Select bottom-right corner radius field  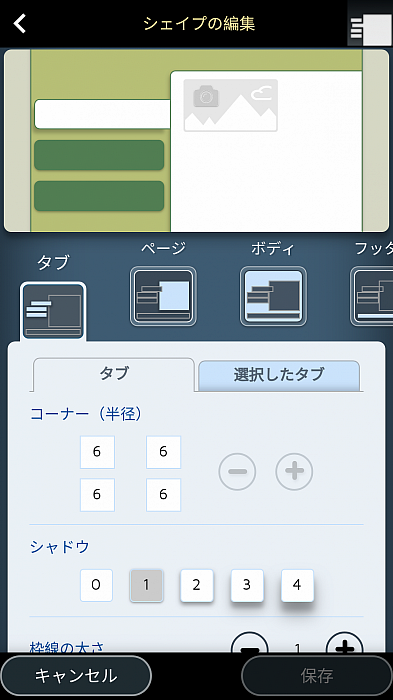[163, 495]
